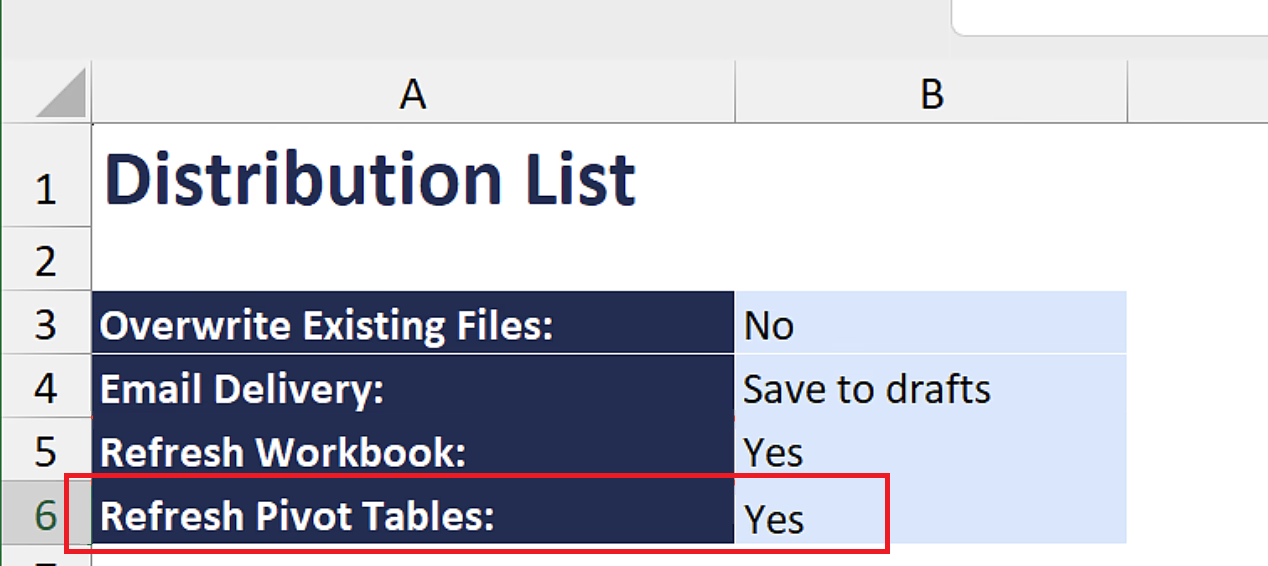Select row 5 header
Image resolution: width=1268 pixels, height=566 pixels.
tap(47, 449)
